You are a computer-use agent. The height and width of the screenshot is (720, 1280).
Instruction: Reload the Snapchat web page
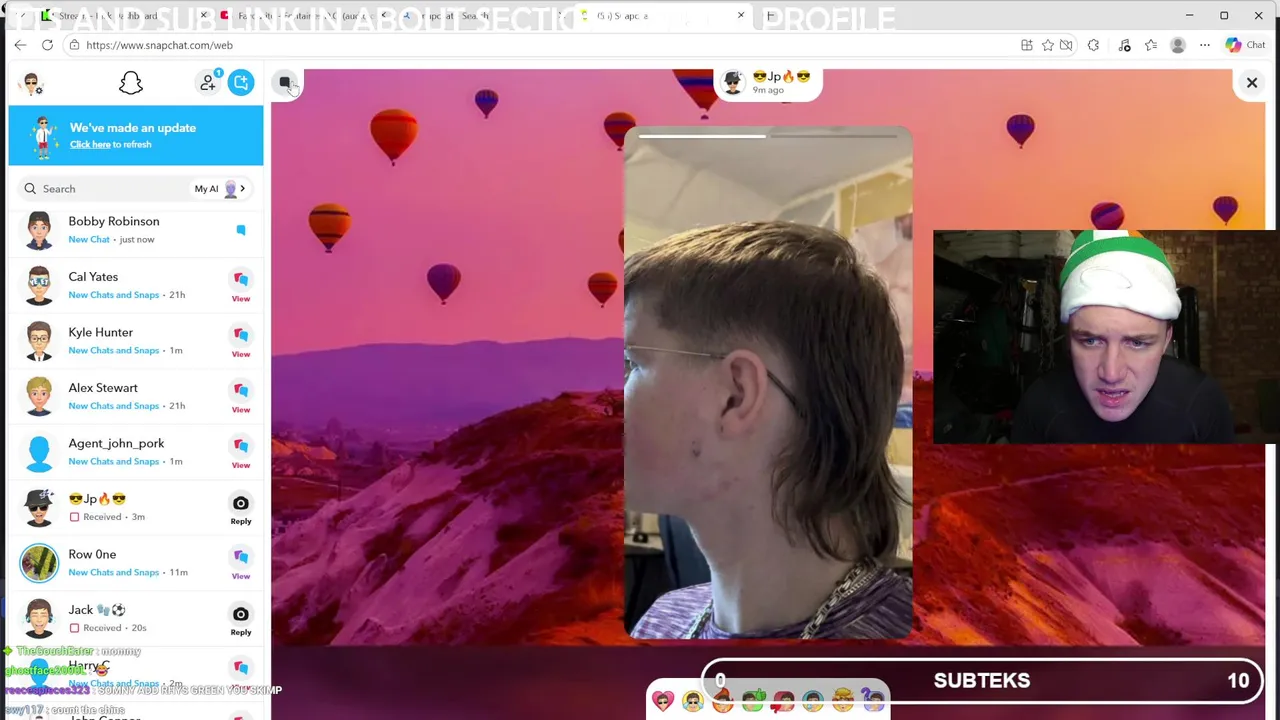[x=47, y=45]
